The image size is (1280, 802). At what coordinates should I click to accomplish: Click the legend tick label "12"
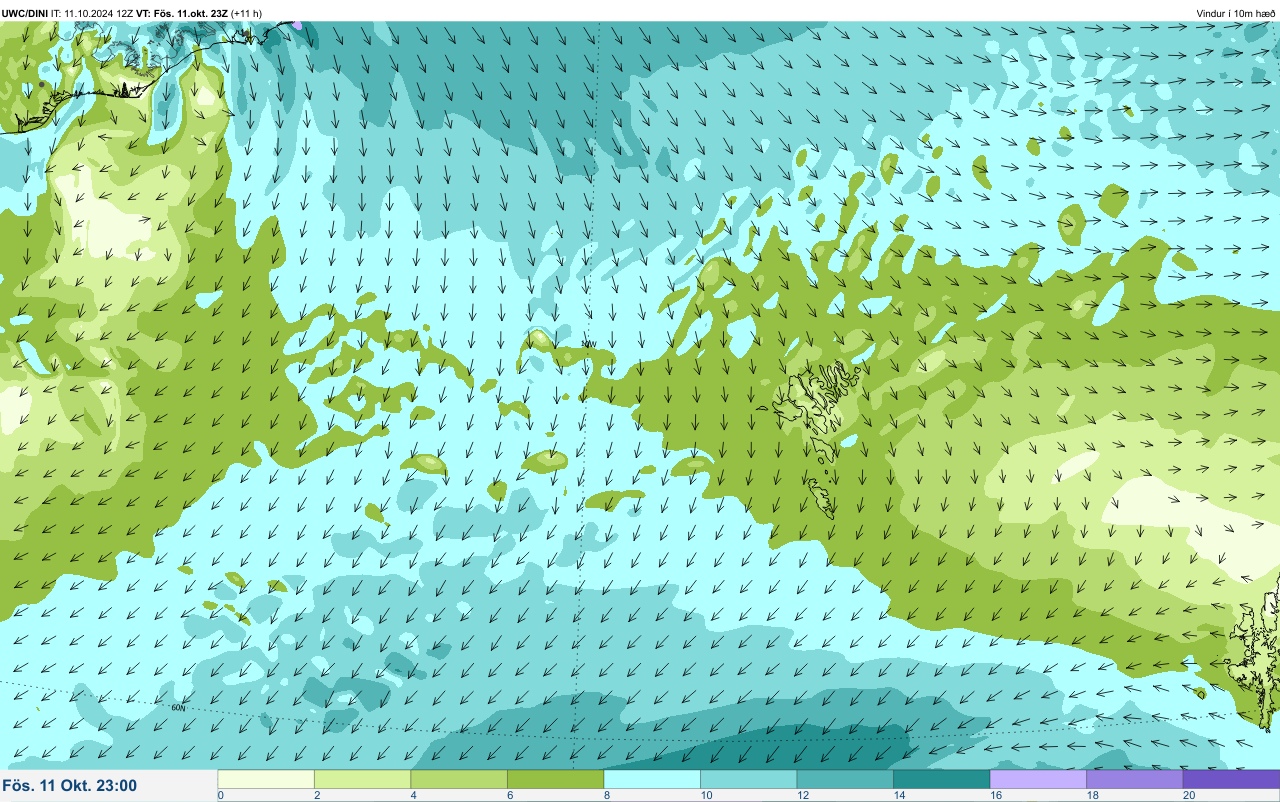click(801, 795)
